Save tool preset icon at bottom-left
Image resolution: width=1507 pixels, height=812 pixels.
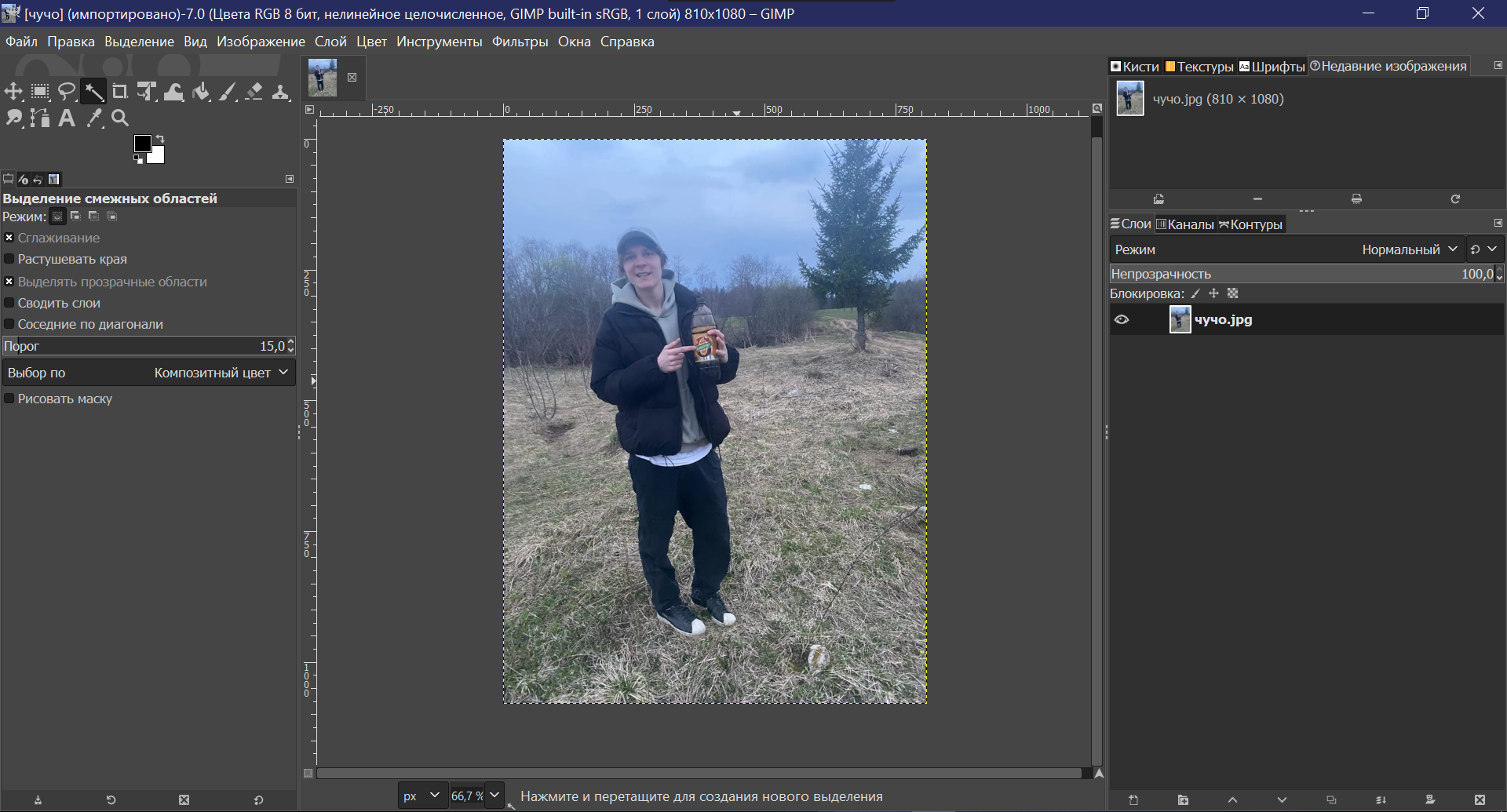point(38,800)
